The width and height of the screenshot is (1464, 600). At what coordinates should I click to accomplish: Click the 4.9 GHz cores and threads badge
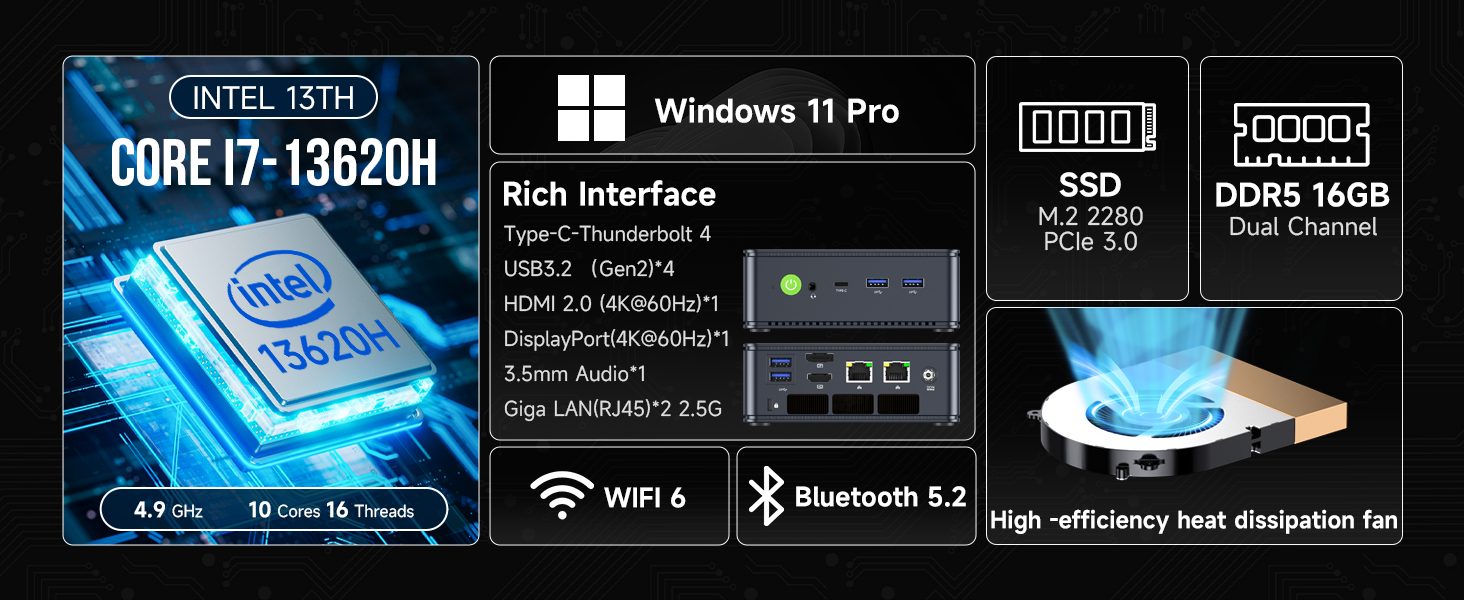pos(273,510)
